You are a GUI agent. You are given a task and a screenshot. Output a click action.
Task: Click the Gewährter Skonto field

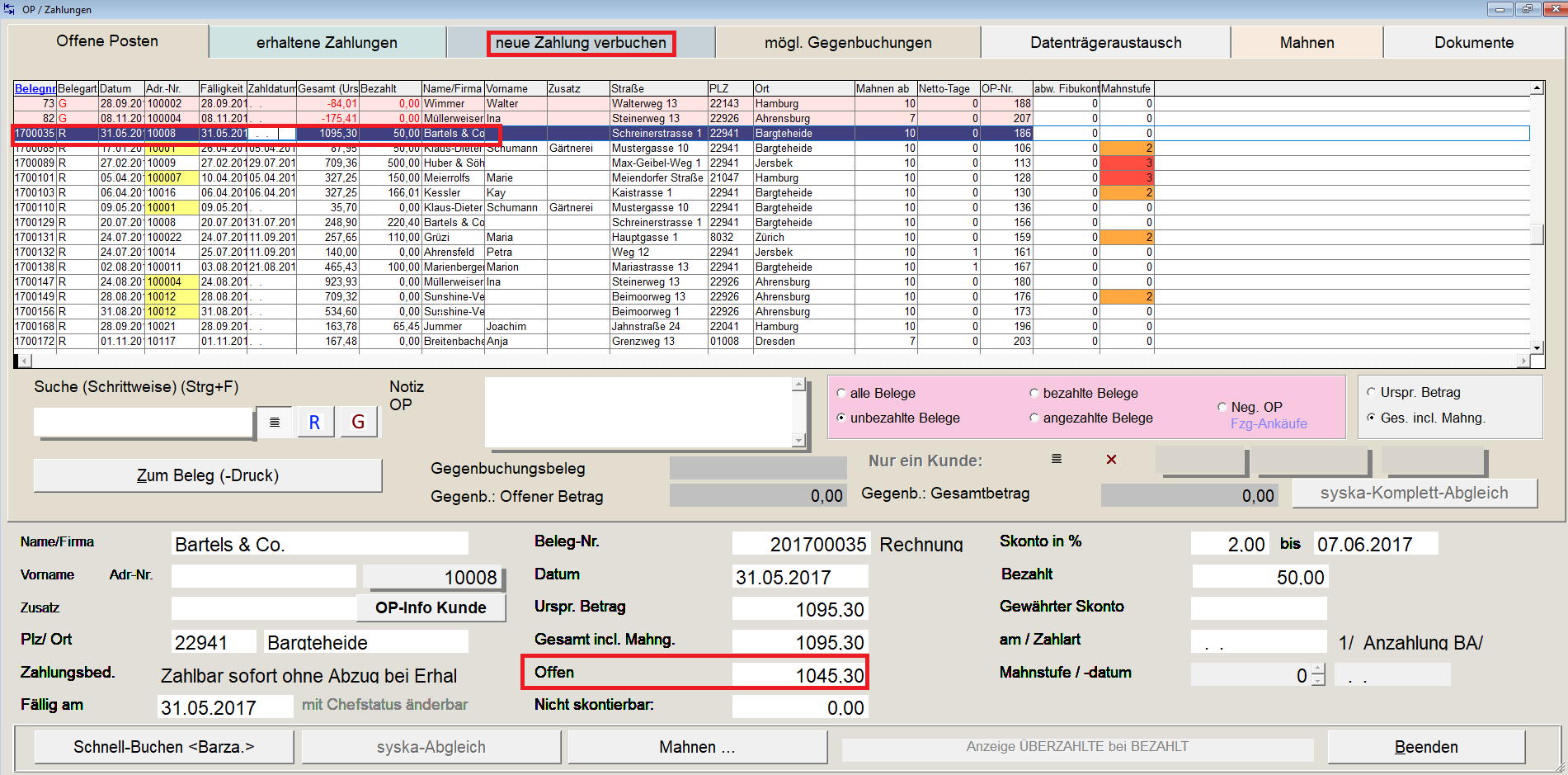coord(1259,608)
